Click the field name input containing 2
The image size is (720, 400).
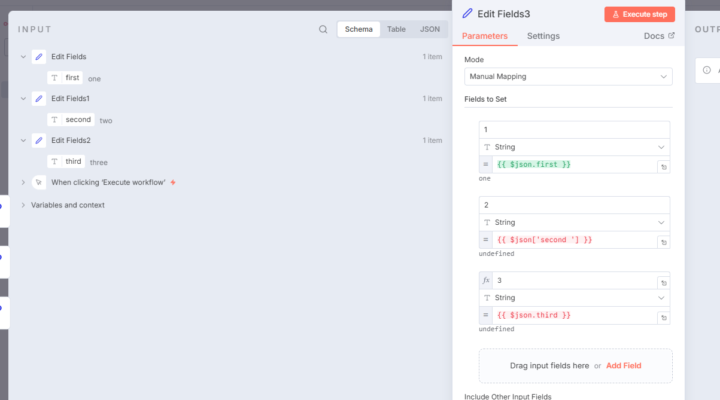(574, 205)
